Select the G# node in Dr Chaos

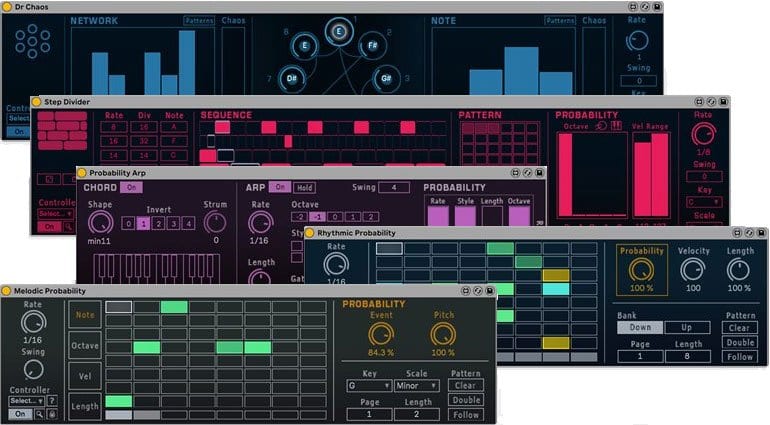(x=386, y=79)
